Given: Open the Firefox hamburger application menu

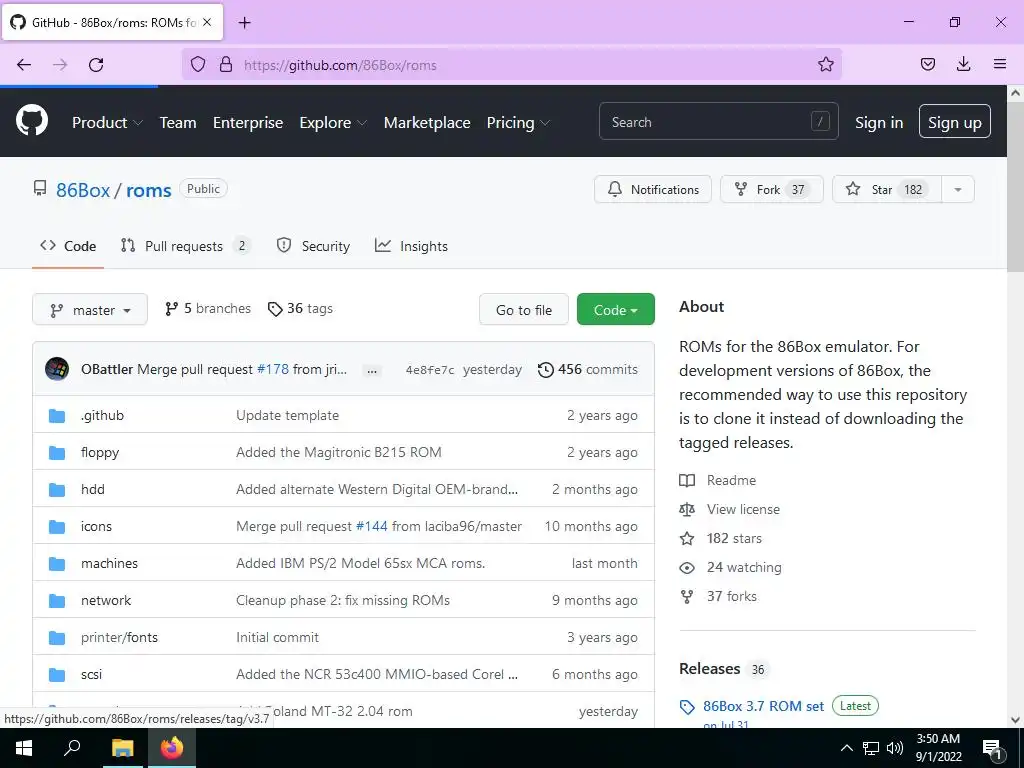Looking at the screenshot, I should [x=1000, y=64].
